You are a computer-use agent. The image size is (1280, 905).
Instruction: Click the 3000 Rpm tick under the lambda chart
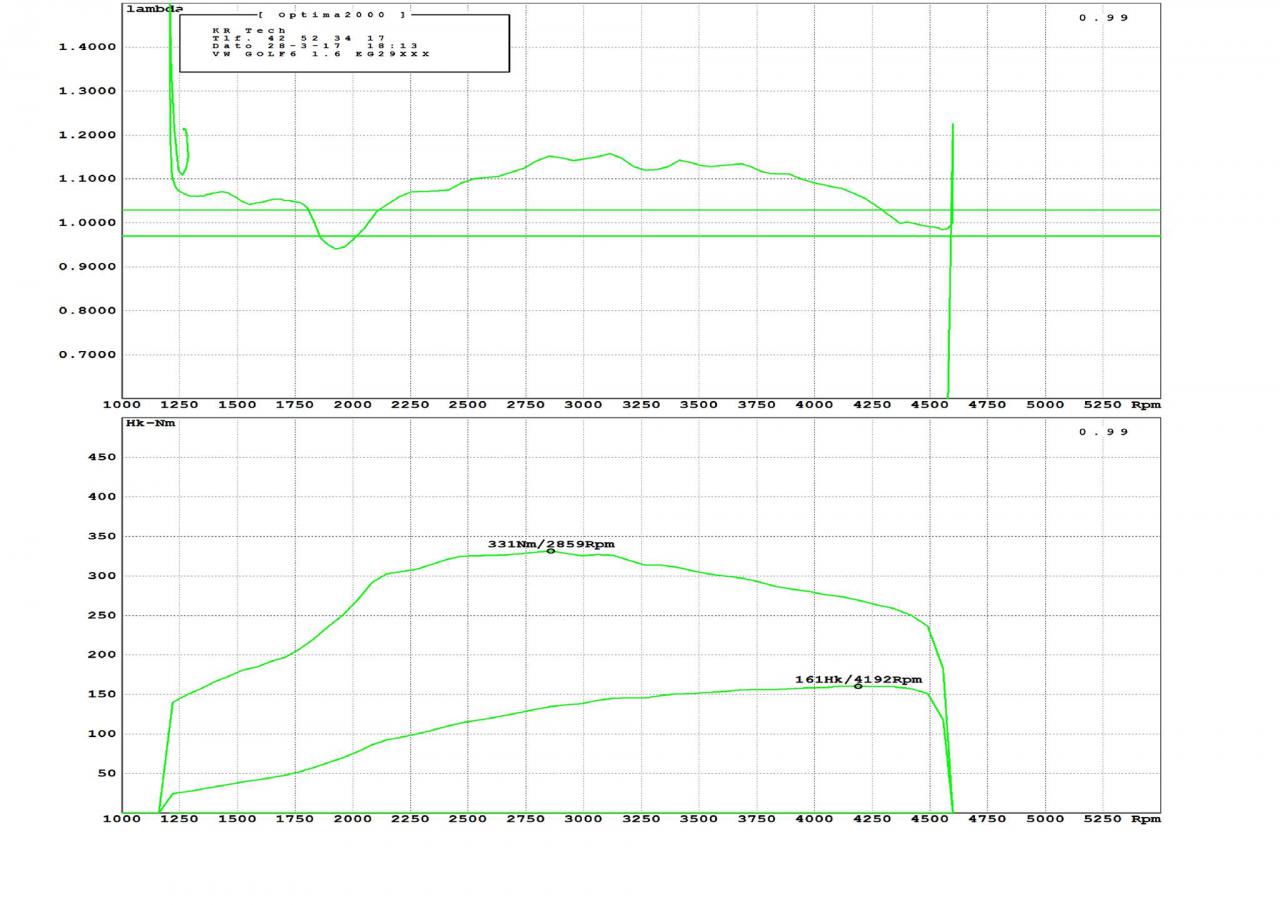click(583, 405)
